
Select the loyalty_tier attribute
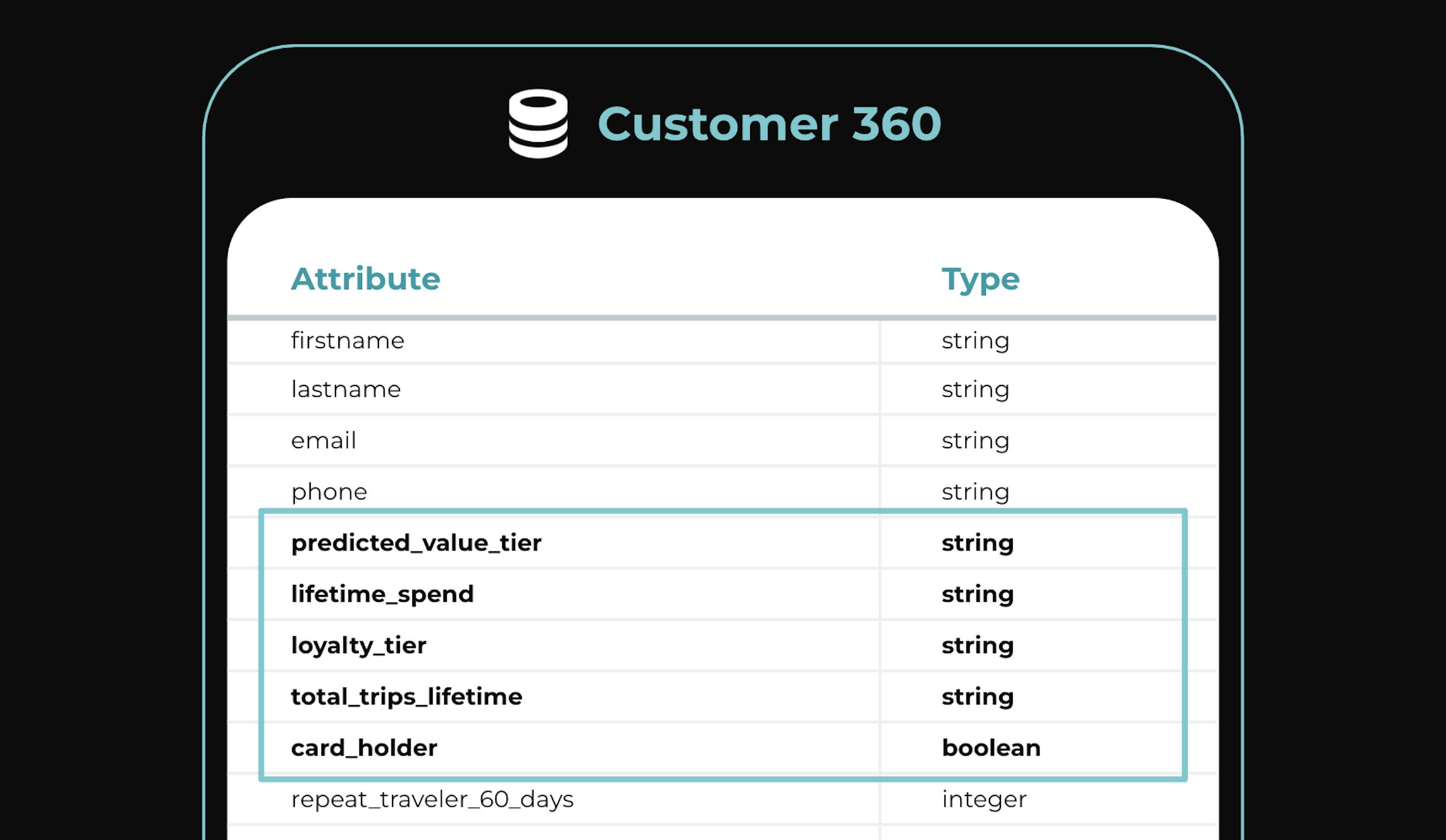pos(359,645)
